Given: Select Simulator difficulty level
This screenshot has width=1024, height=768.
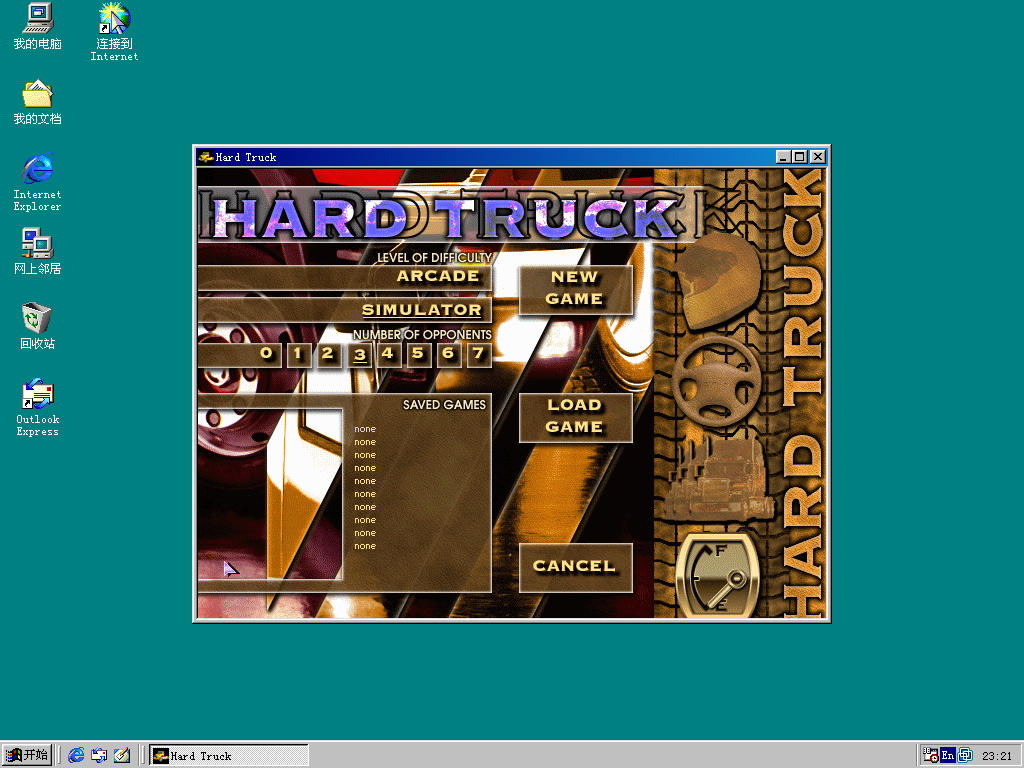Looking at the screenshot, I should pyautogui.click(x=345, y=310).
